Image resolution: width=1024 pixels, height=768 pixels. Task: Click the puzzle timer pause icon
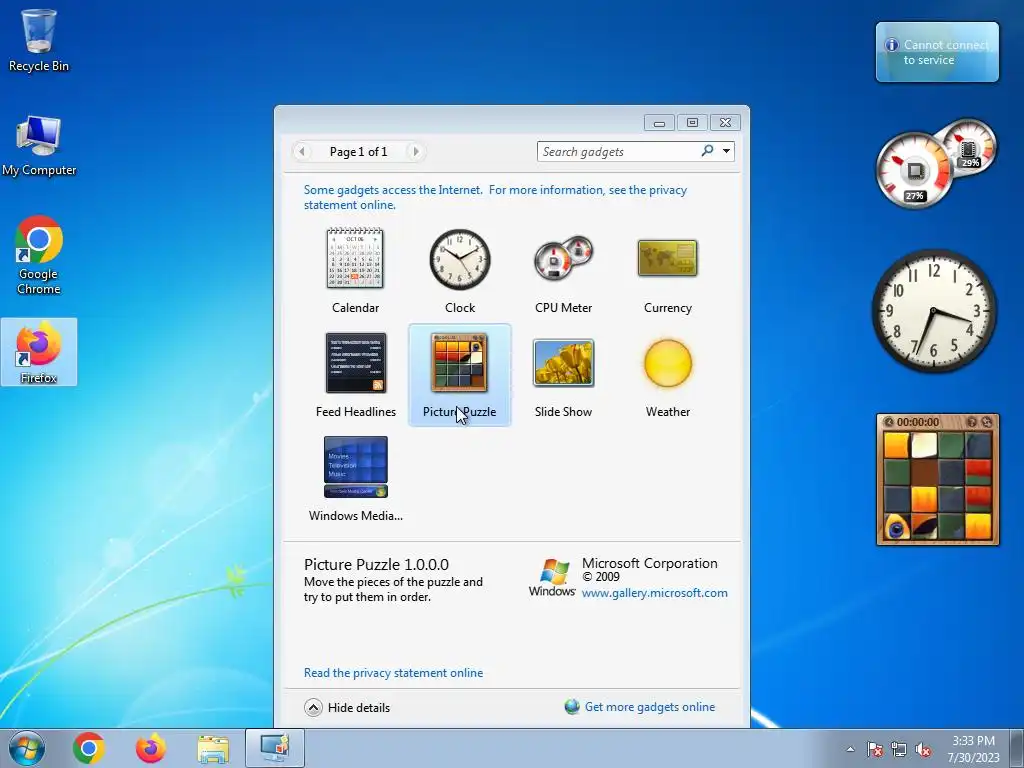889,422
